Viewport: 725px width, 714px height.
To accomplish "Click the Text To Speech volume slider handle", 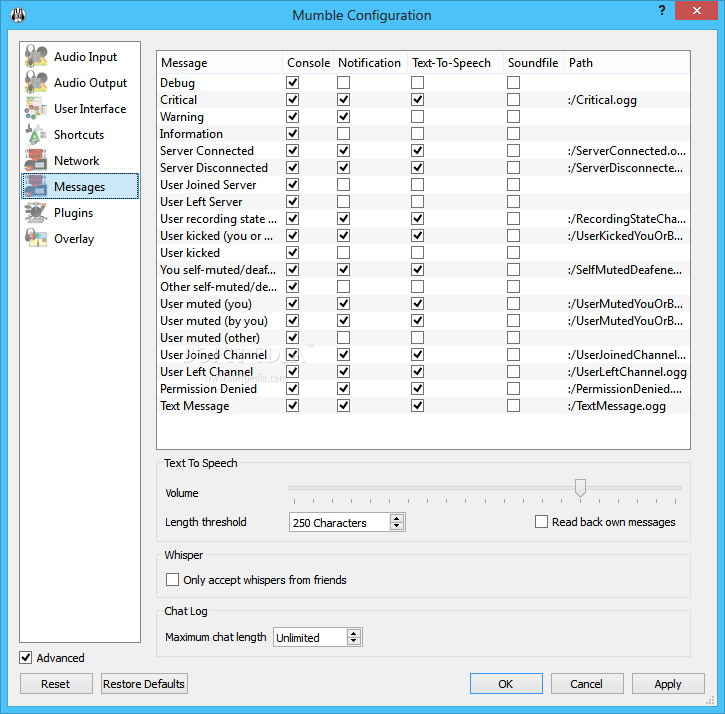I will coord(580,488).
